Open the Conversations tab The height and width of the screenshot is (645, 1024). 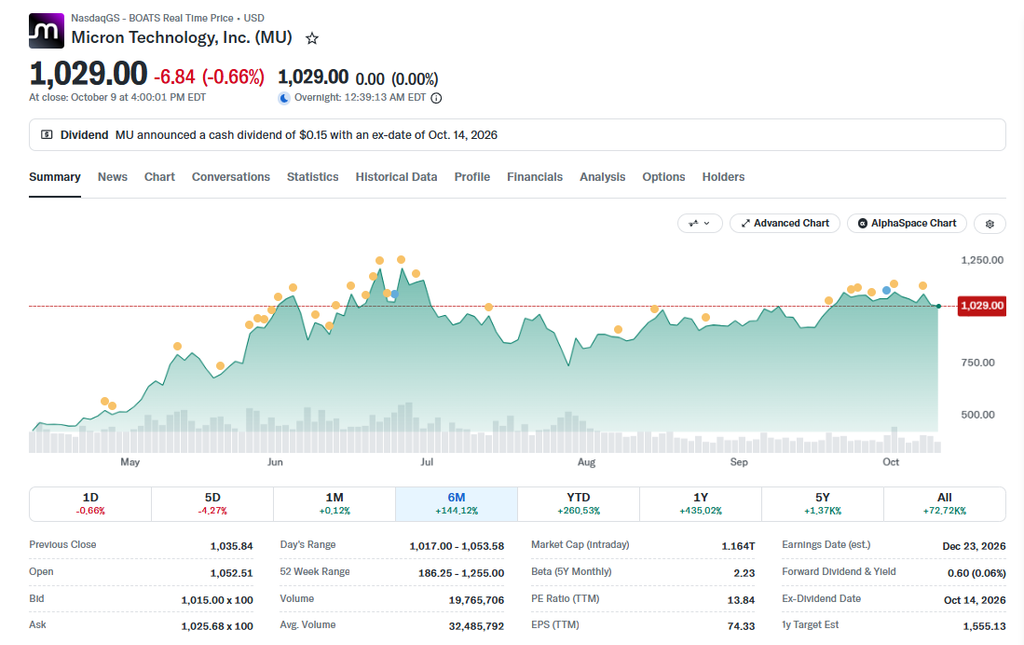[231, 177]
